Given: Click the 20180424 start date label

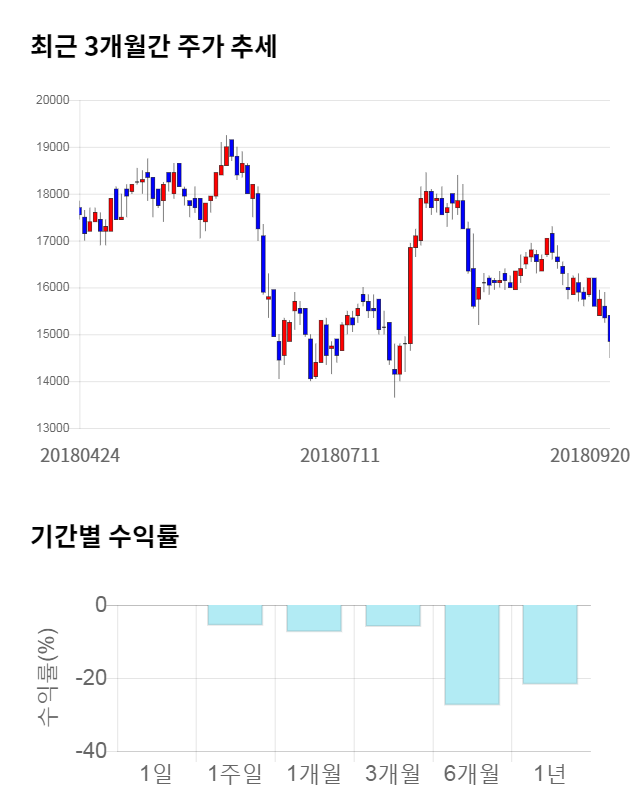Looking at the screenshot, I should (x=80, y=455).
